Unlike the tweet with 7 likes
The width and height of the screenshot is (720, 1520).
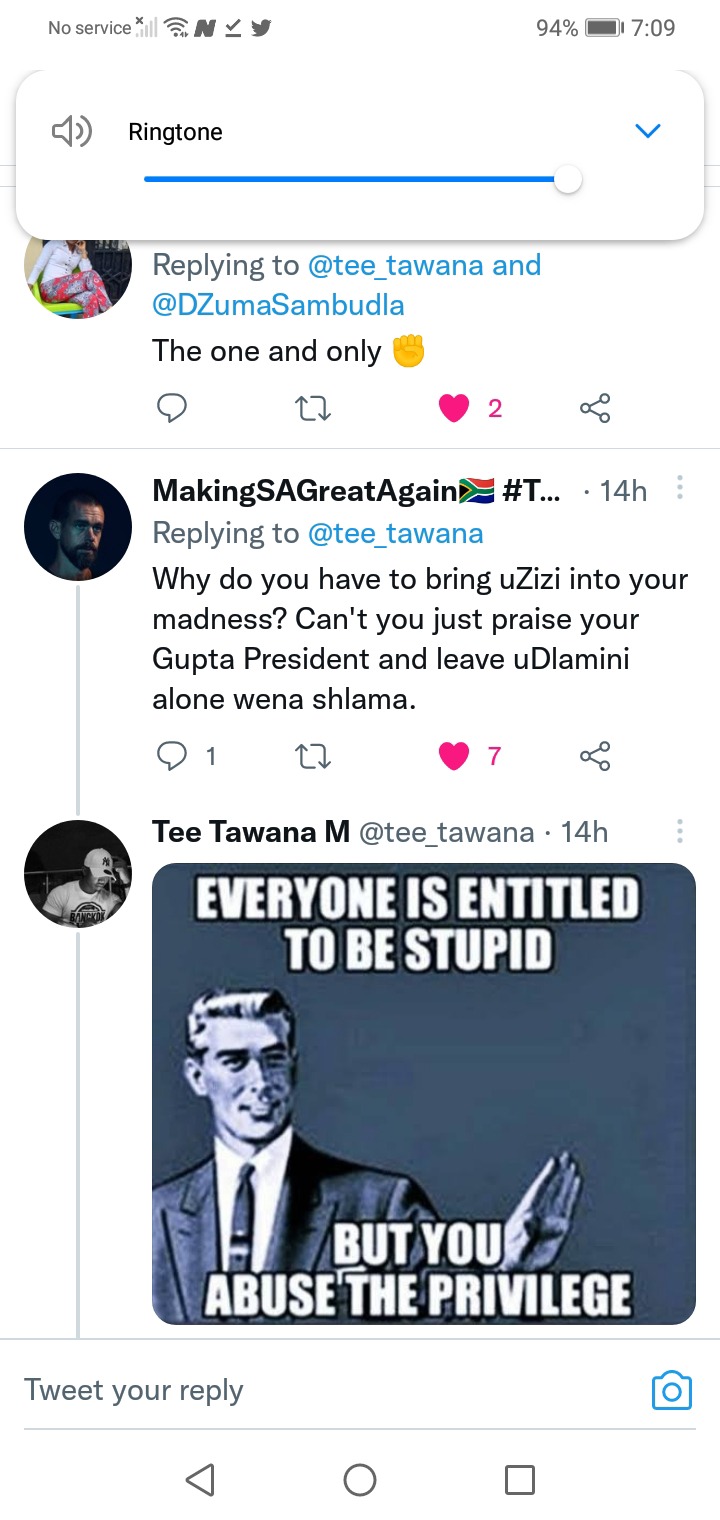click(x=454, y=757)
